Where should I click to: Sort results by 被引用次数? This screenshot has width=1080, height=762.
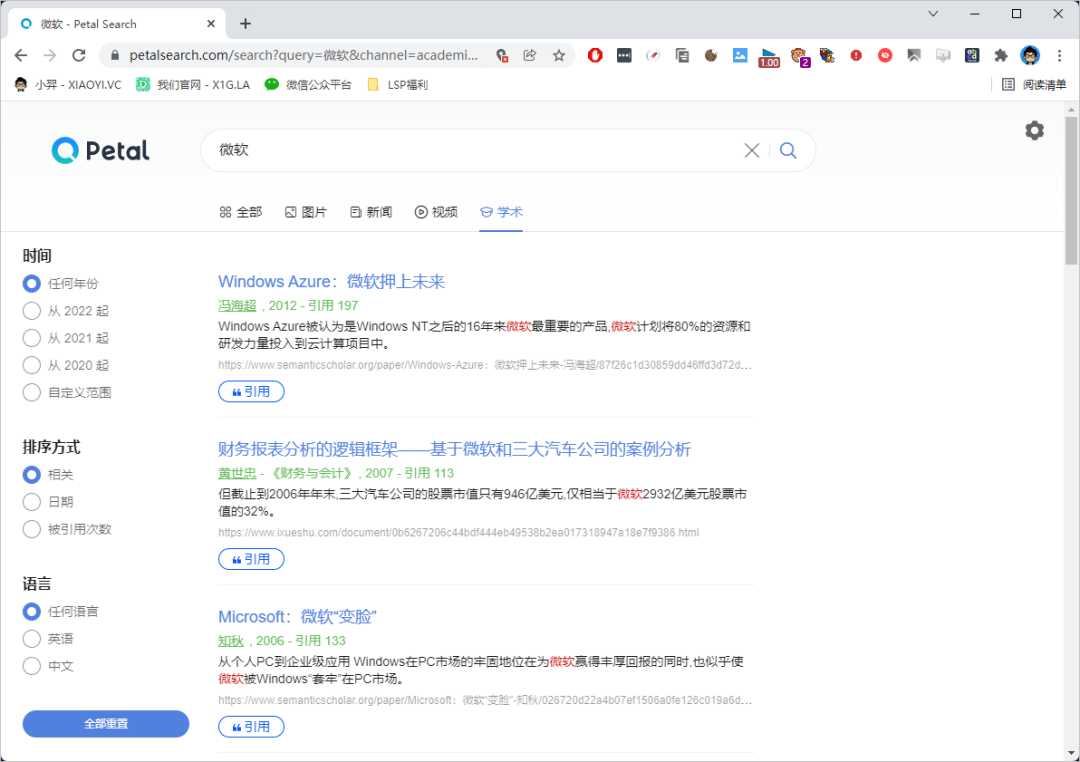point(32,529)
